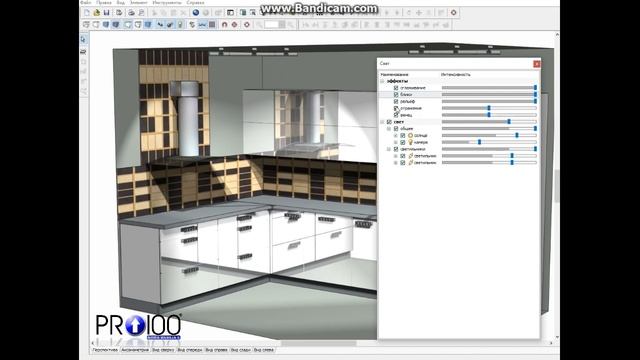Disable the камера light checkbox
640x360 pixels.
coord(403,142)
